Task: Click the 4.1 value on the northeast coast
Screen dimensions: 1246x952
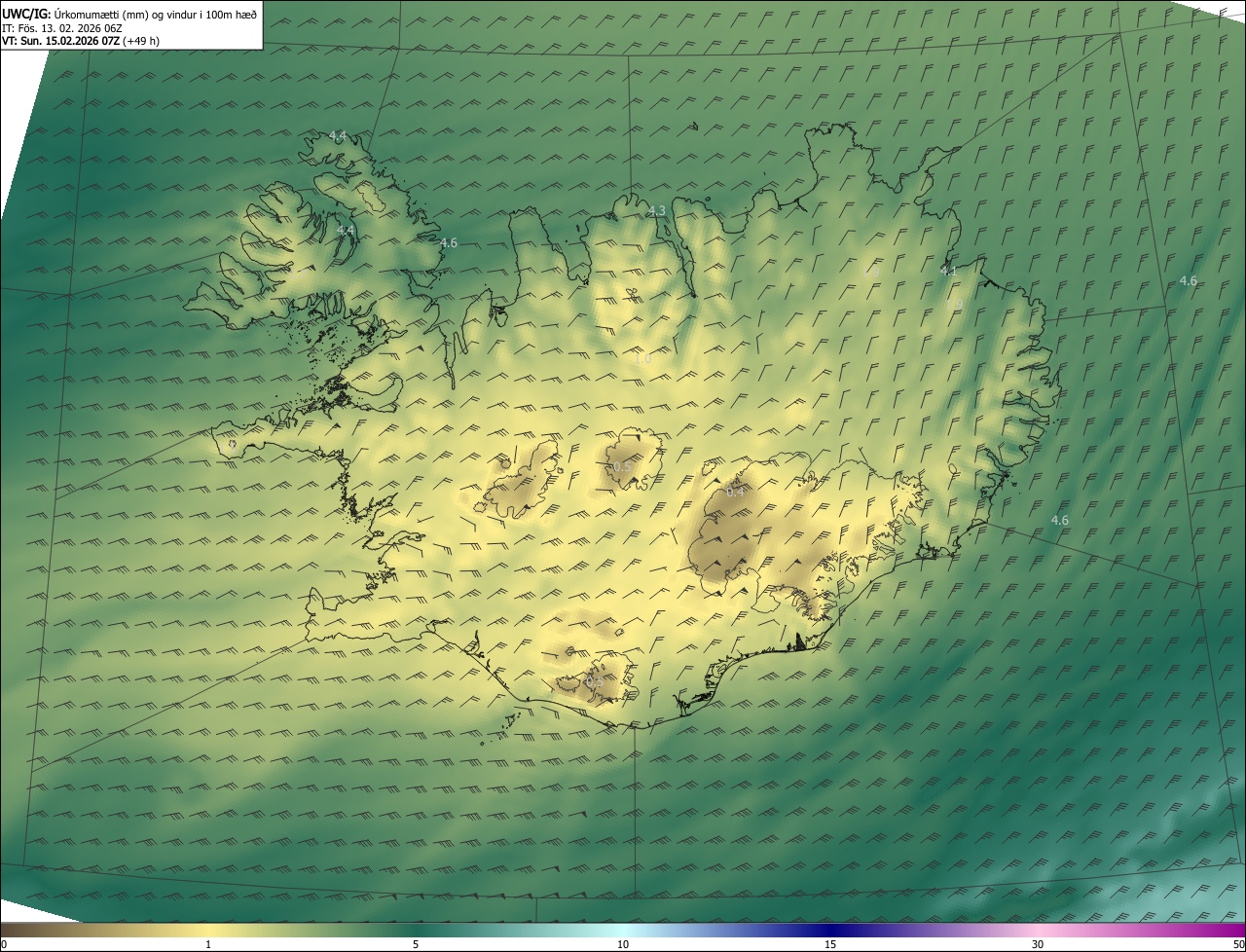Action: pyautogui.click(x=948, y=271)
